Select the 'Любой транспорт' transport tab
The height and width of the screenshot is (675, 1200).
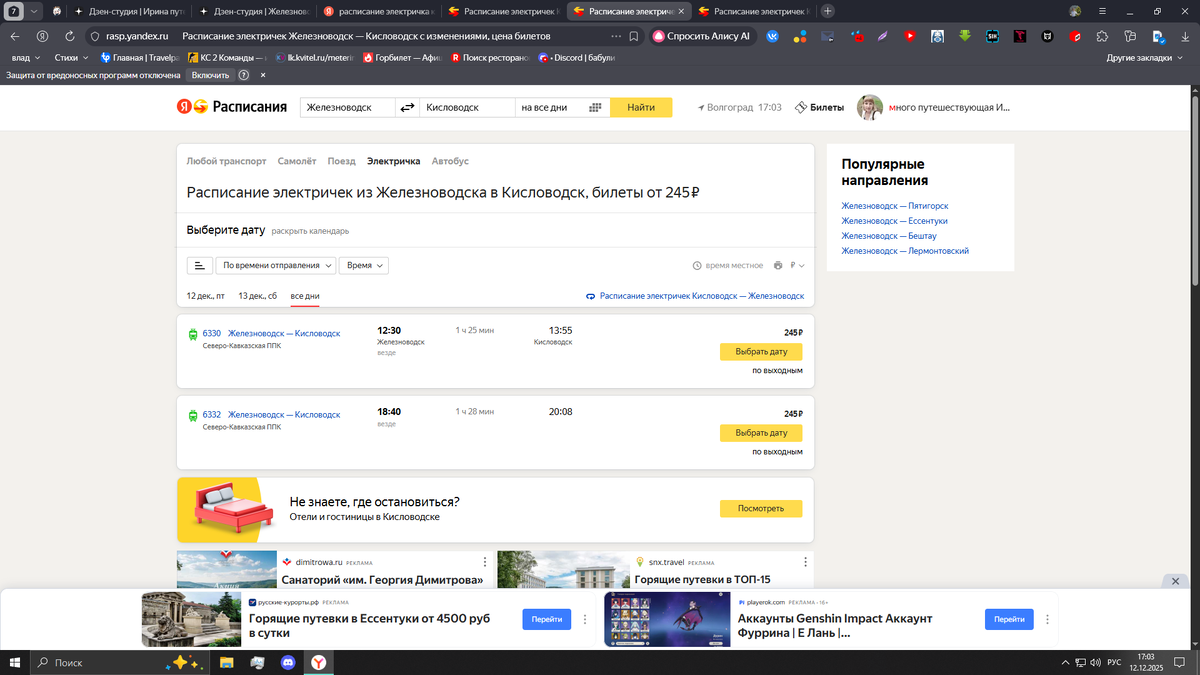click(x=226, y=161)
